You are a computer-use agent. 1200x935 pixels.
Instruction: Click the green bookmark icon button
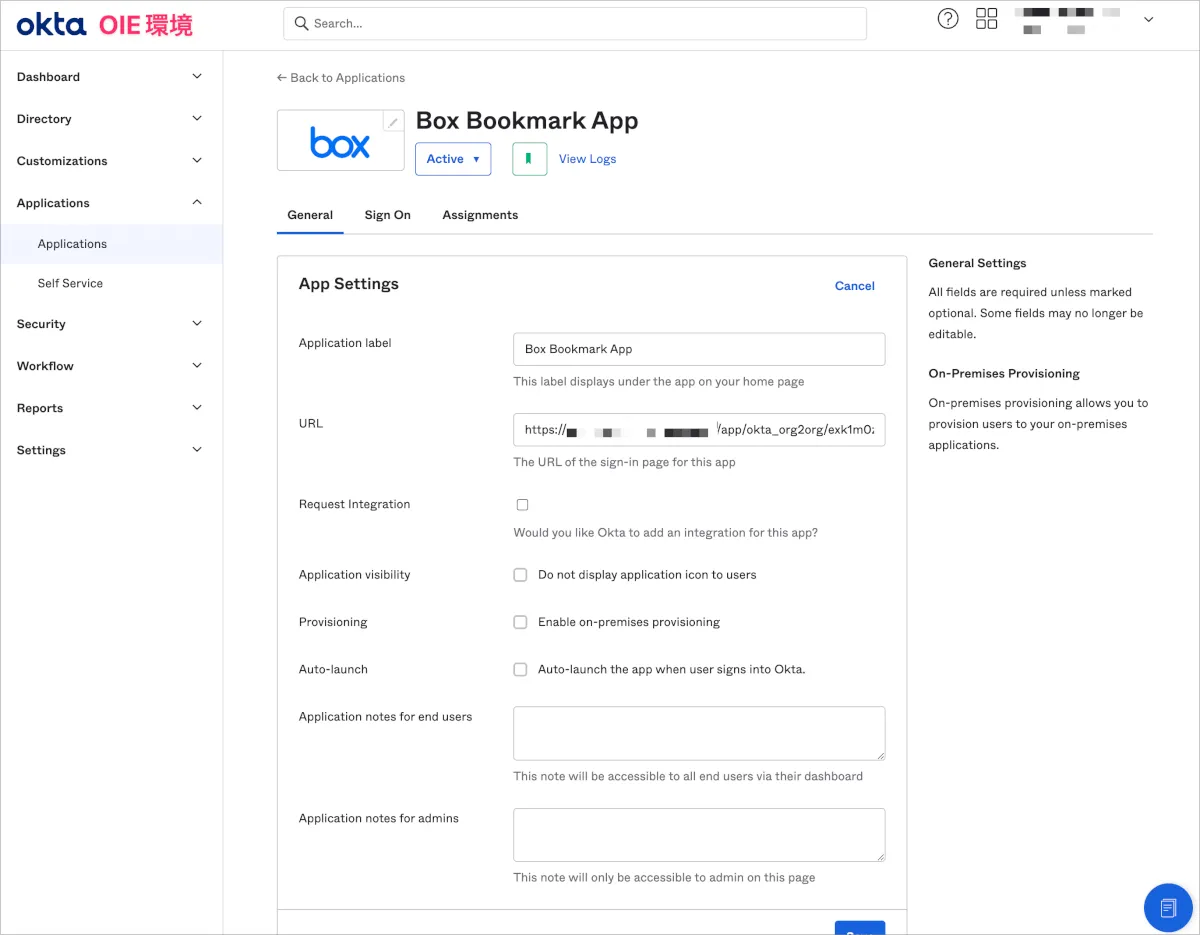[529, 159]
